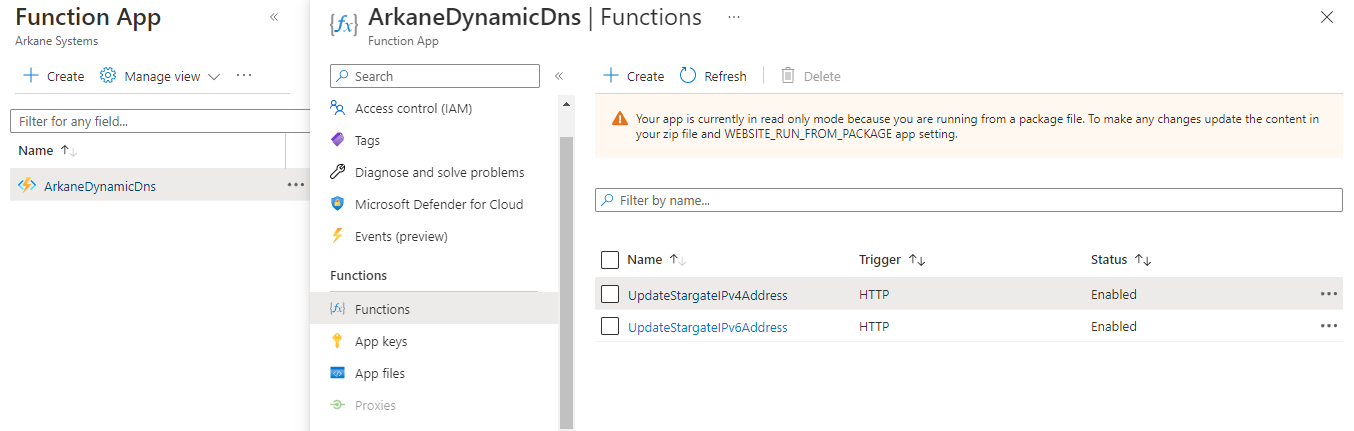Open the UpdateStargateIPv6Address function
The width and height of the screenshot is (1354, 431).
pyautogui.click(x=708, y=327)
